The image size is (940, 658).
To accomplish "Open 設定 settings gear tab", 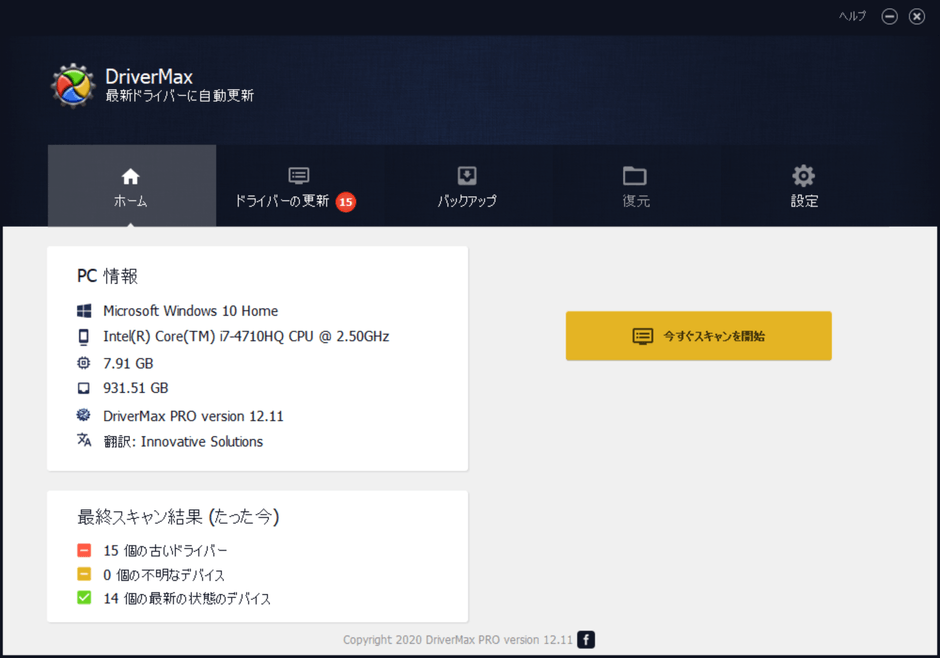I will [x=804, y=188].
